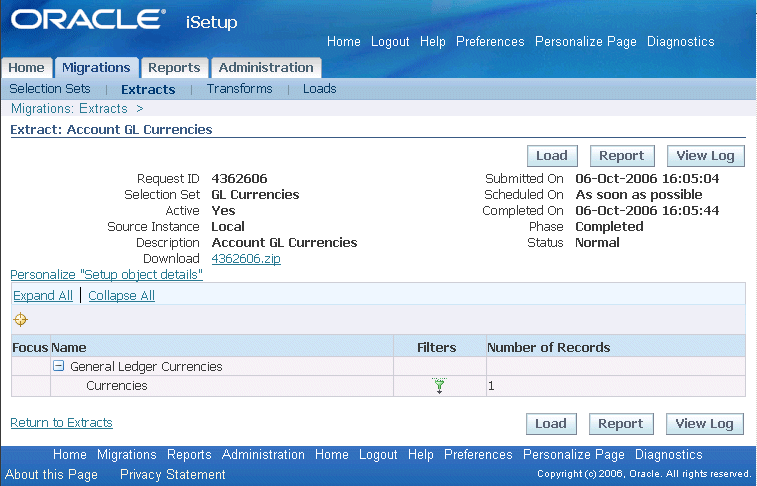Open Preferences in the top header

pyautogui.click(x=490, y=42)
